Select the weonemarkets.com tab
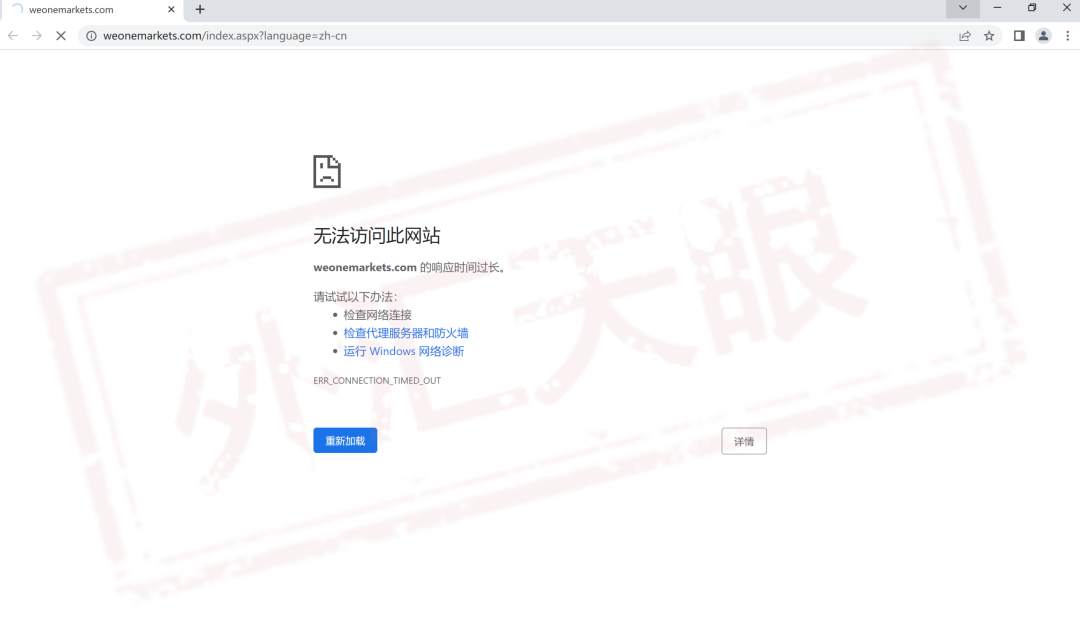1080x634 pixels. [92, 10]
